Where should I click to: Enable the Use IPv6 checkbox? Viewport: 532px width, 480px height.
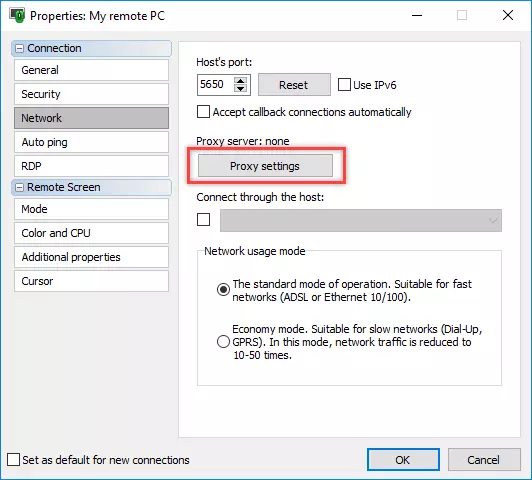344,85
